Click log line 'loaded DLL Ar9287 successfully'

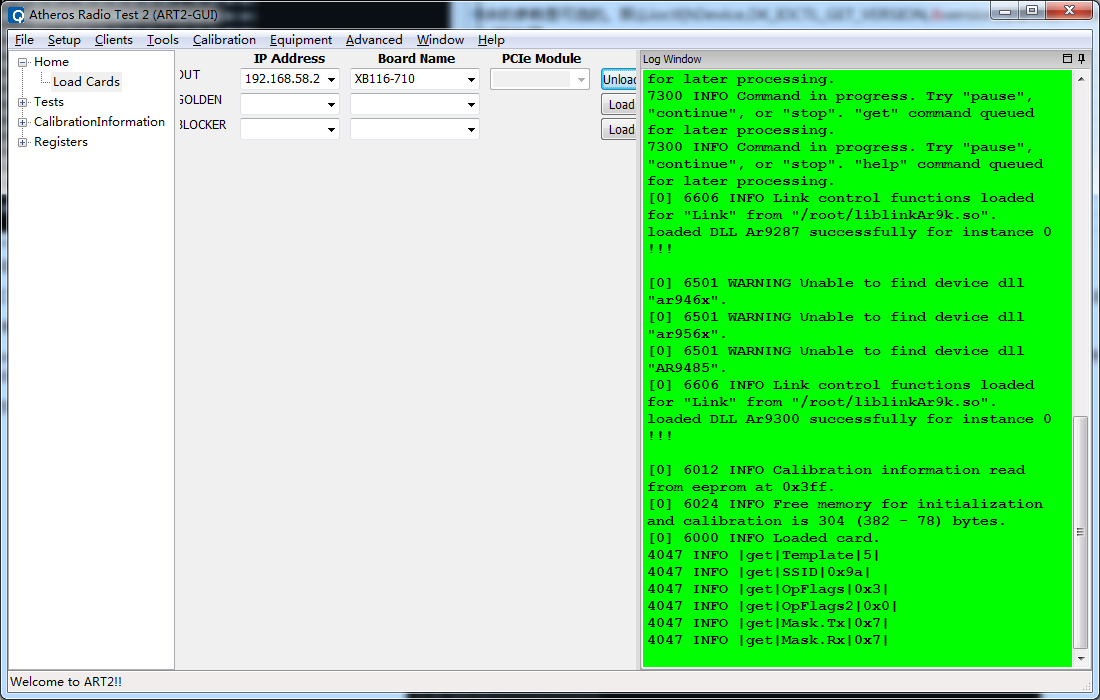point(849,232)
